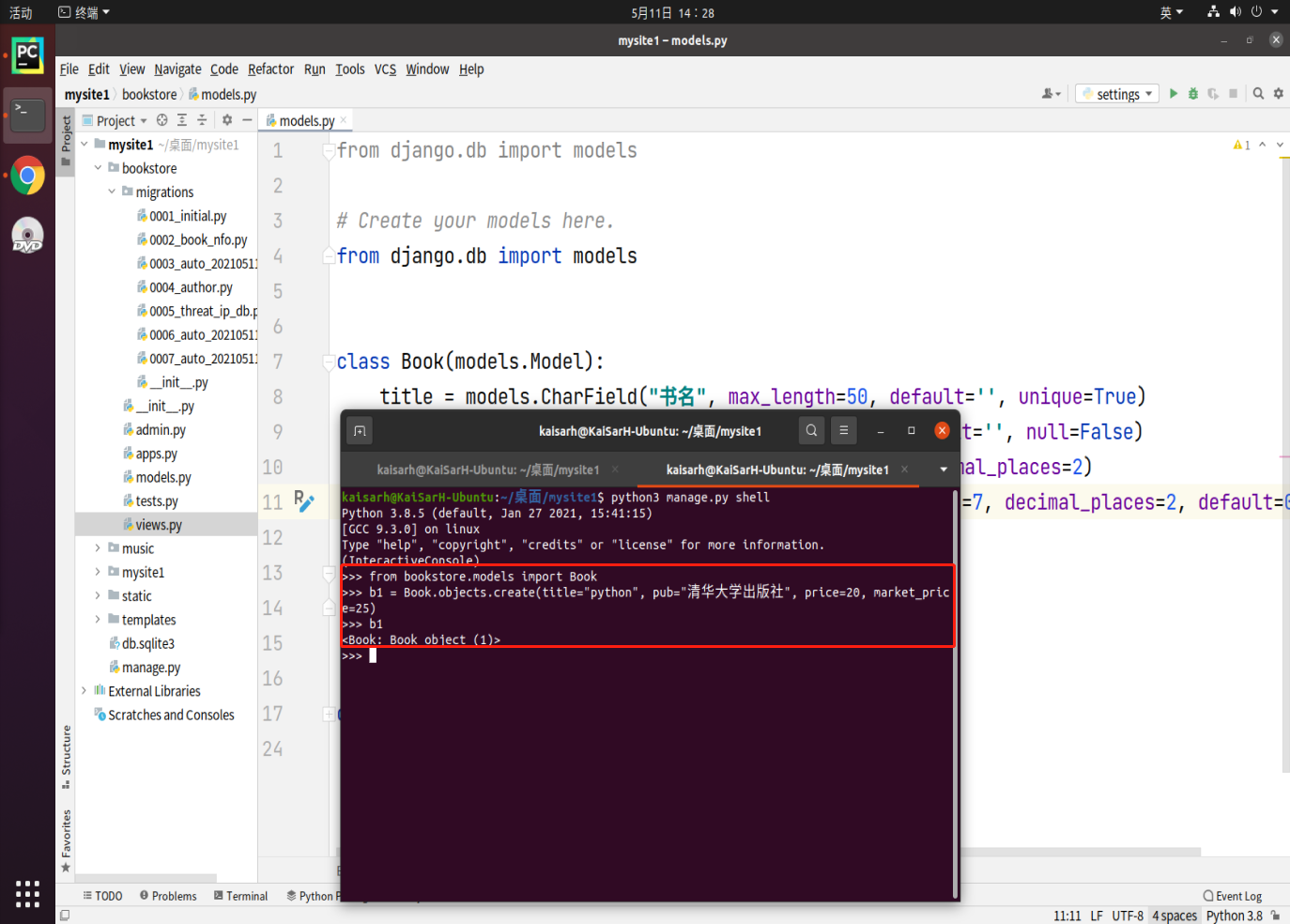Open the Tools menu
Image resolution: width=1290 pixels, height=924 pixels.
349,69
